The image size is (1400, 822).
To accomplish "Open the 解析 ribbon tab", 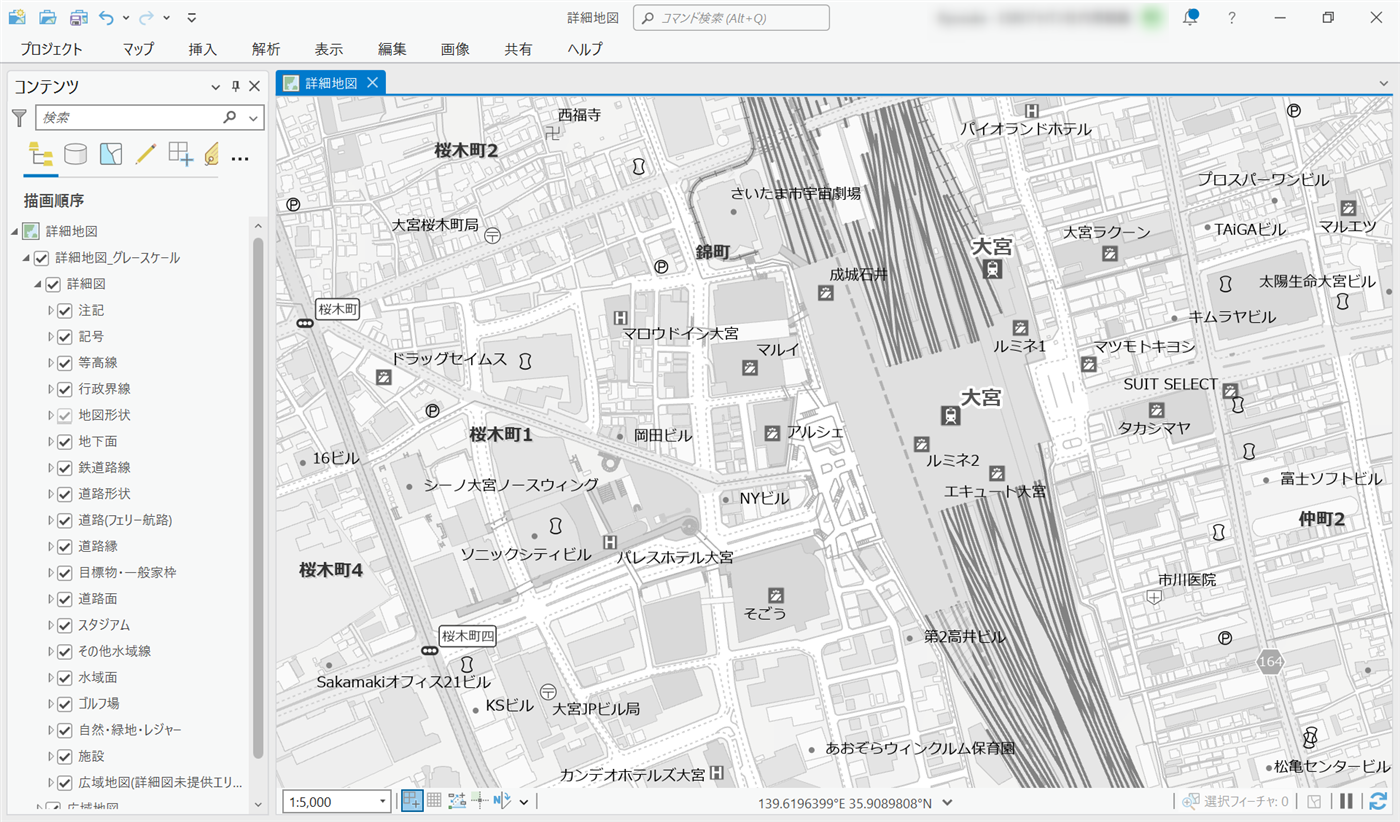I will pos(266,49).
